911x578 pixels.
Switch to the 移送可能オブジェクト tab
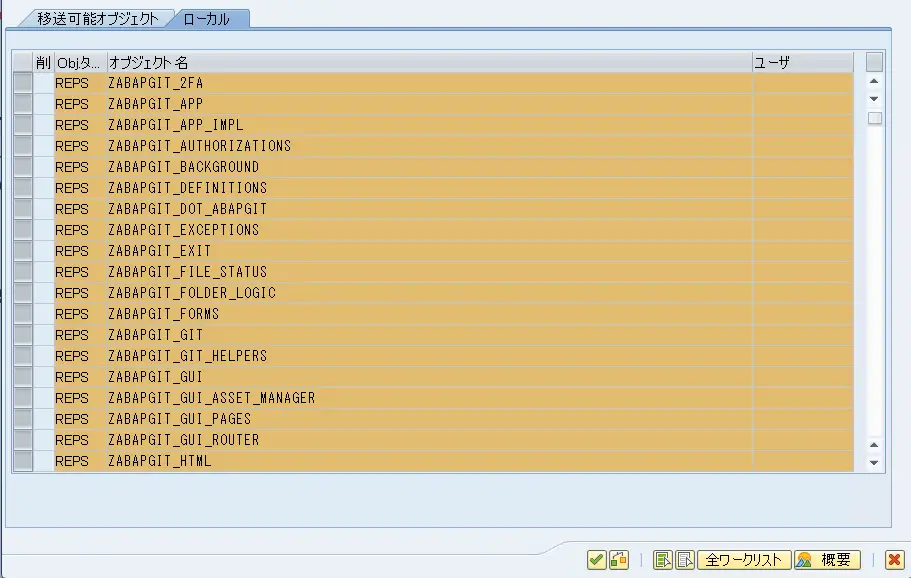98,19
